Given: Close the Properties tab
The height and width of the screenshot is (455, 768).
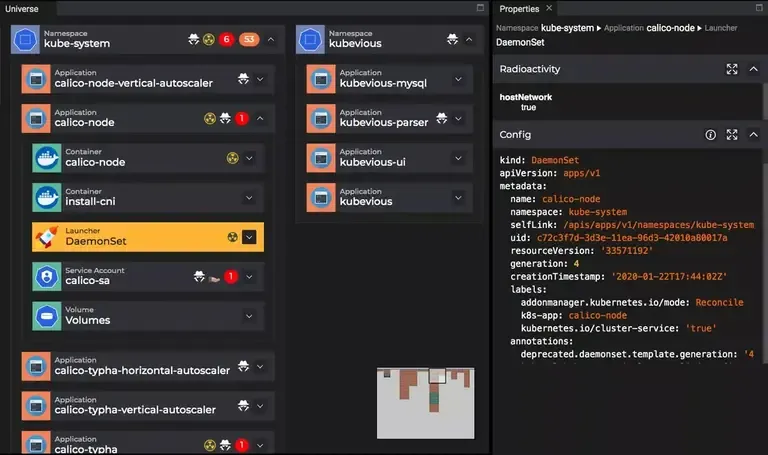Looking at the screenshot, I should pos(549,8).
